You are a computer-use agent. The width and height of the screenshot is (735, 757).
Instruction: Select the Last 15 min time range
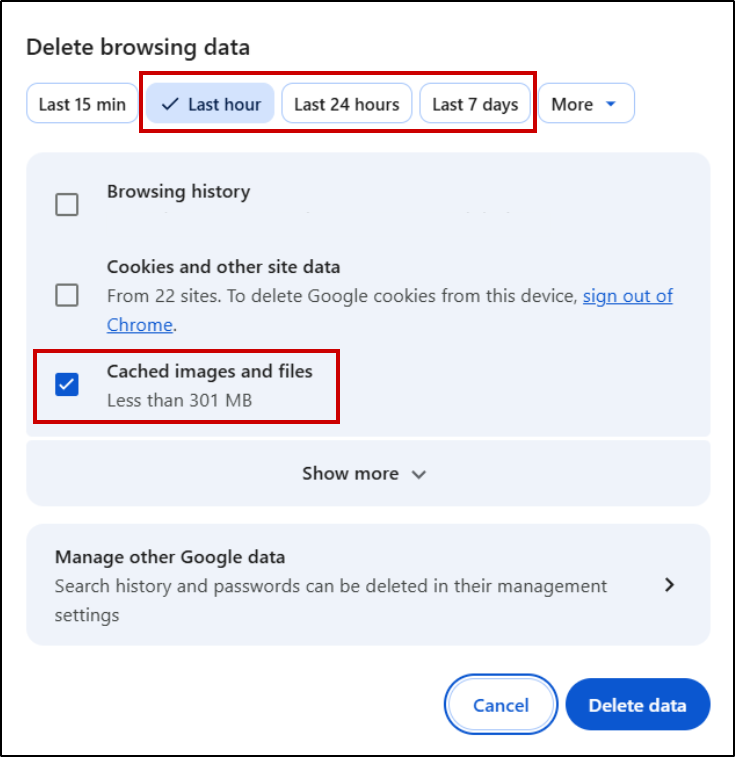click(82, 104)
